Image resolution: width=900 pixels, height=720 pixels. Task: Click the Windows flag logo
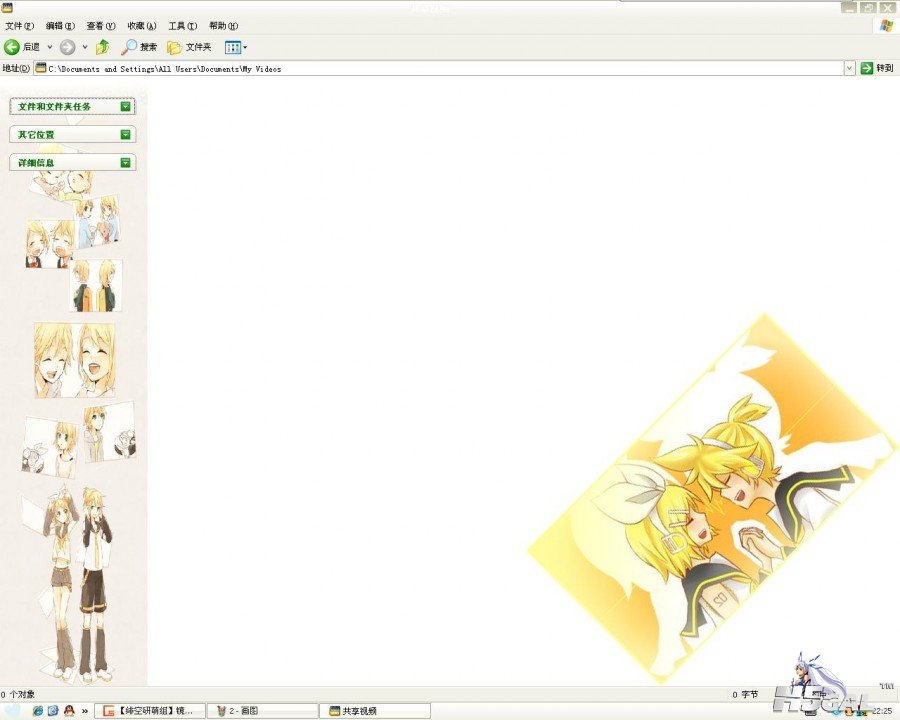(886, 26)
